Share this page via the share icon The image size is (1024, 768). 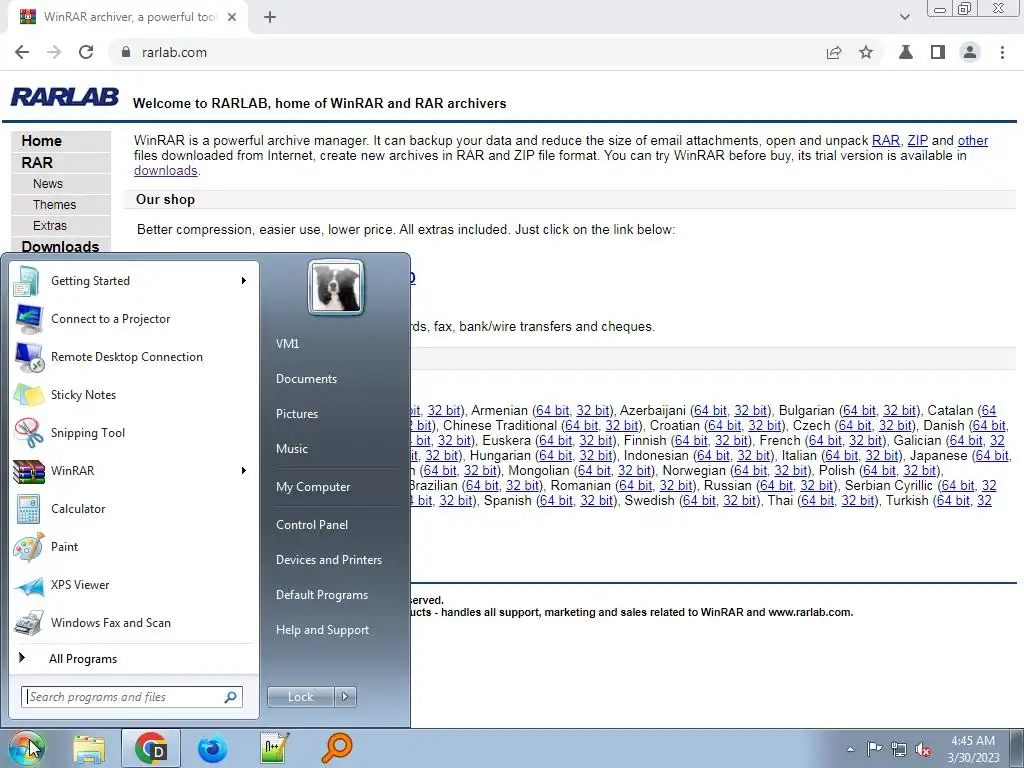point(834,52)
